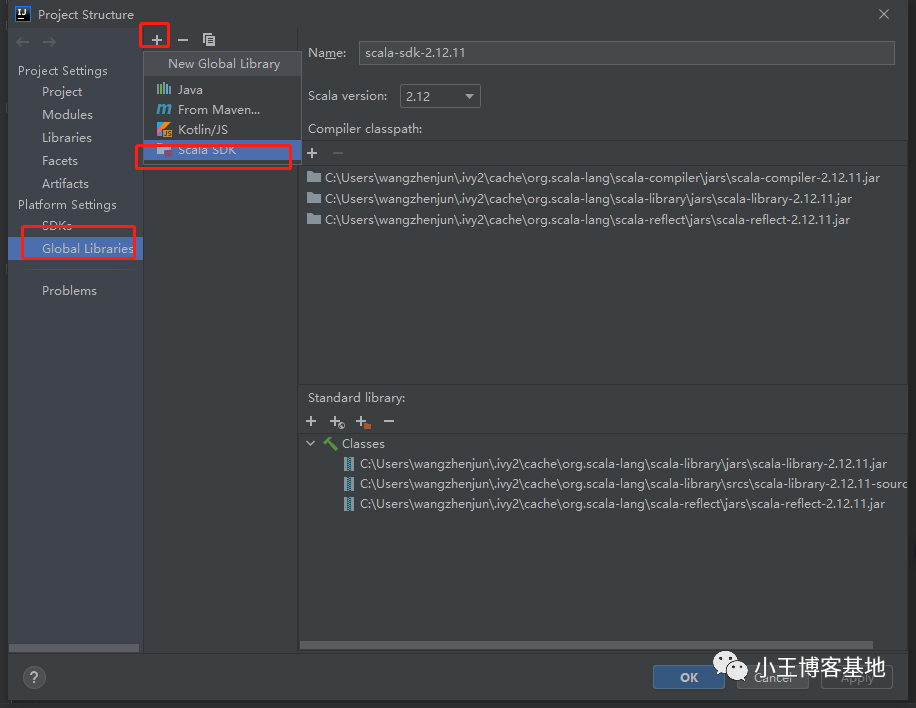The image size is (916, 708).
Task: Collapse the Classes tree node
Action: click(x=311, y=443)
